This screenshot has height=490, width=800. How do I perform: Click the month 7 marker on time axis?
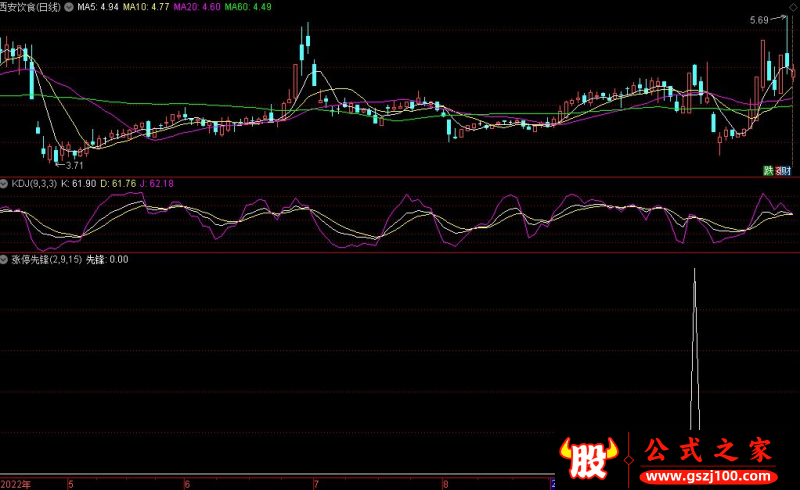(316, 483)
